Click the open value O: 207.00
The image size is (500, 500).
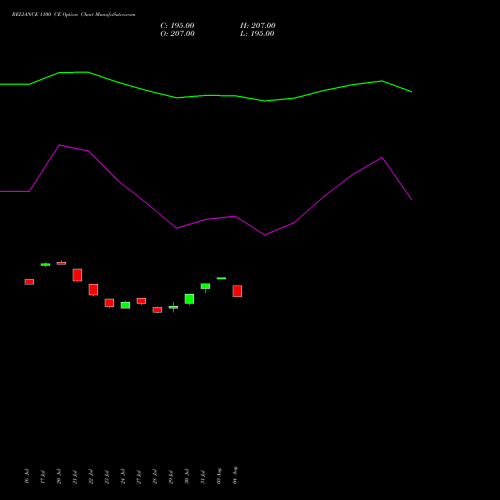[x=177, y=34]
